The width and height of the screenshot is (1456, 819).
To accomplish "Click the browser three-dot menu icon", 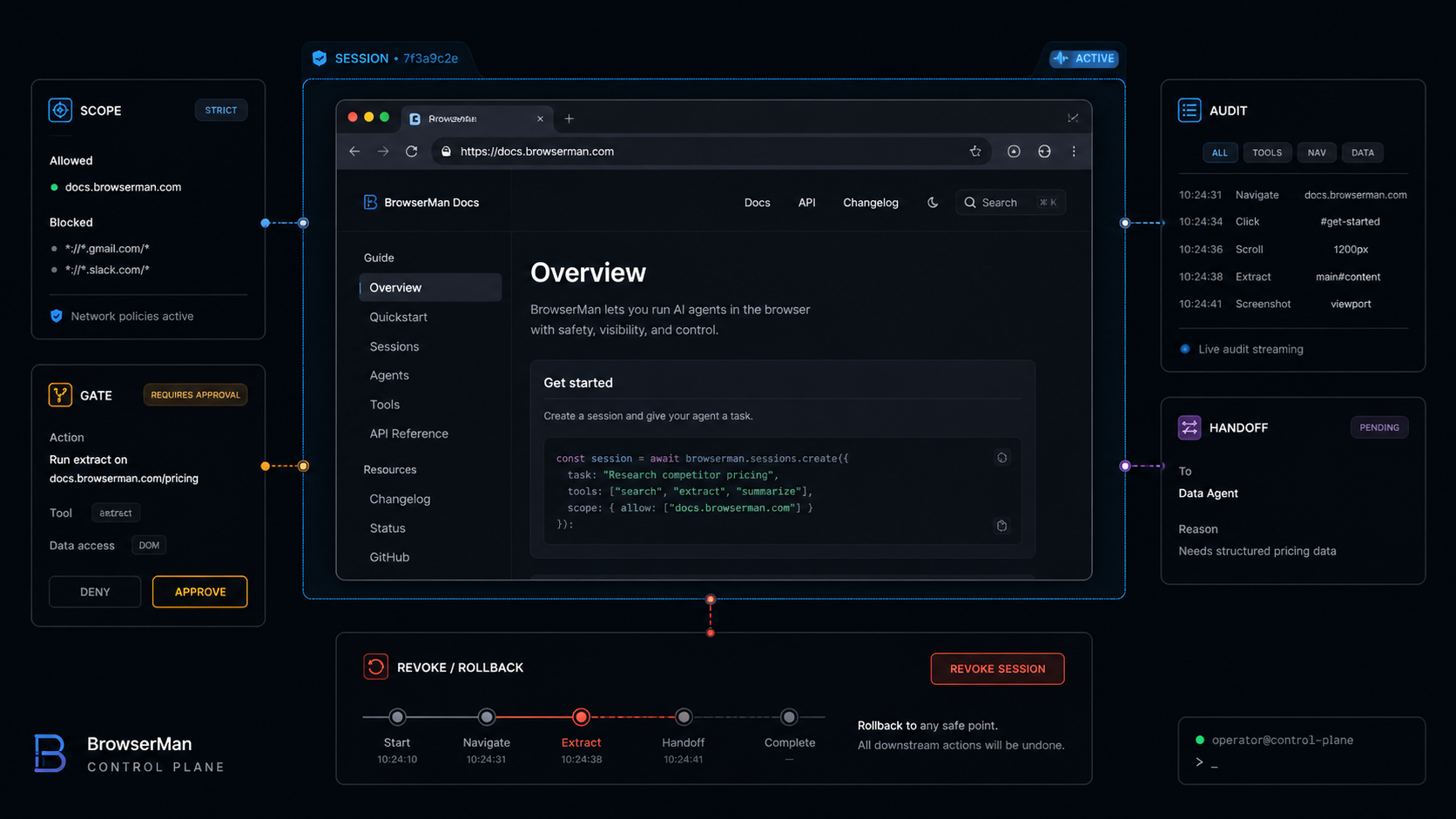I will point(1074,151).
